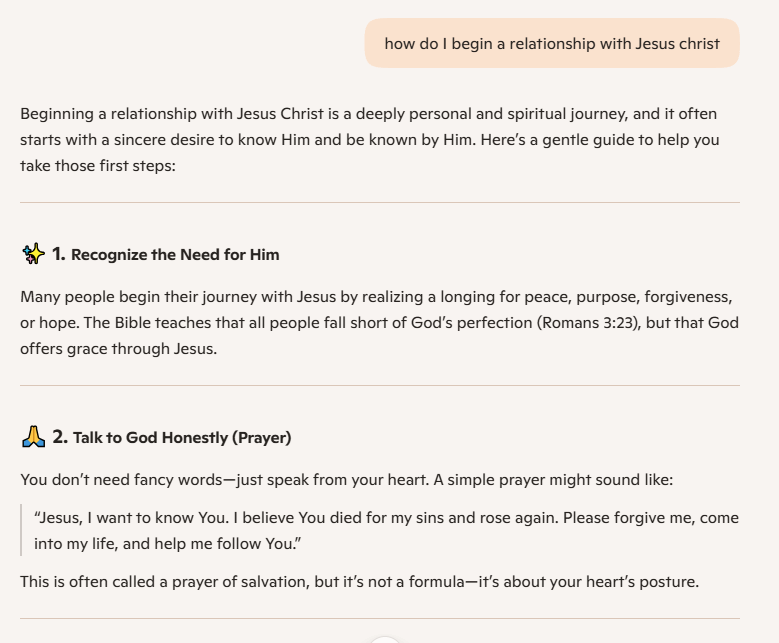Click the quoted prayer starting "Jesus, I want"
779x643 pixels.
(386, 530)
